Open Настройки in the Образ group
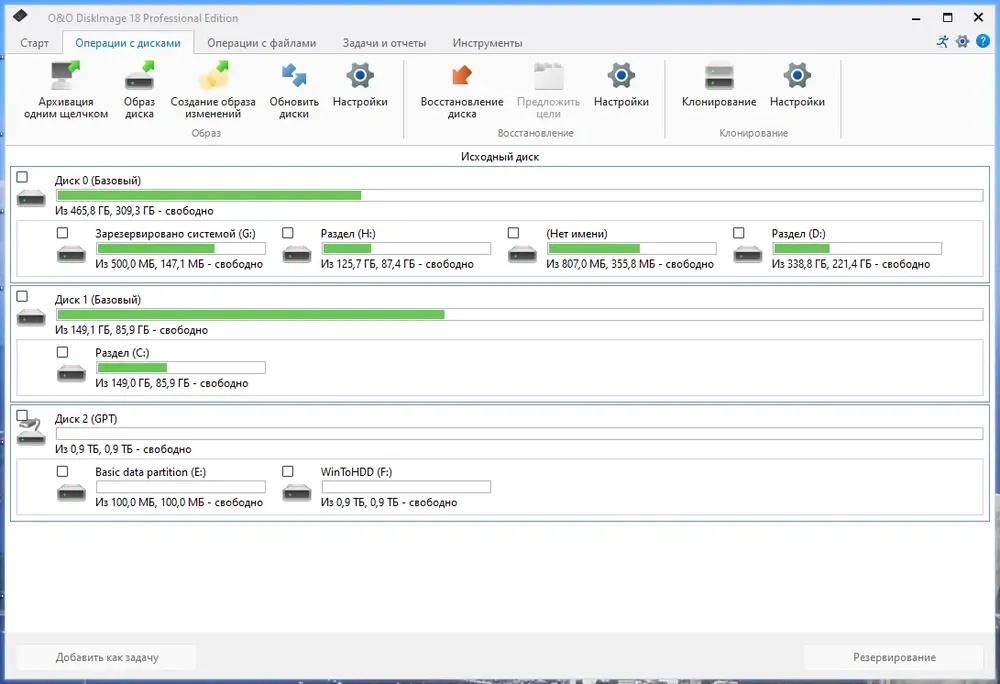 (360, 84)
